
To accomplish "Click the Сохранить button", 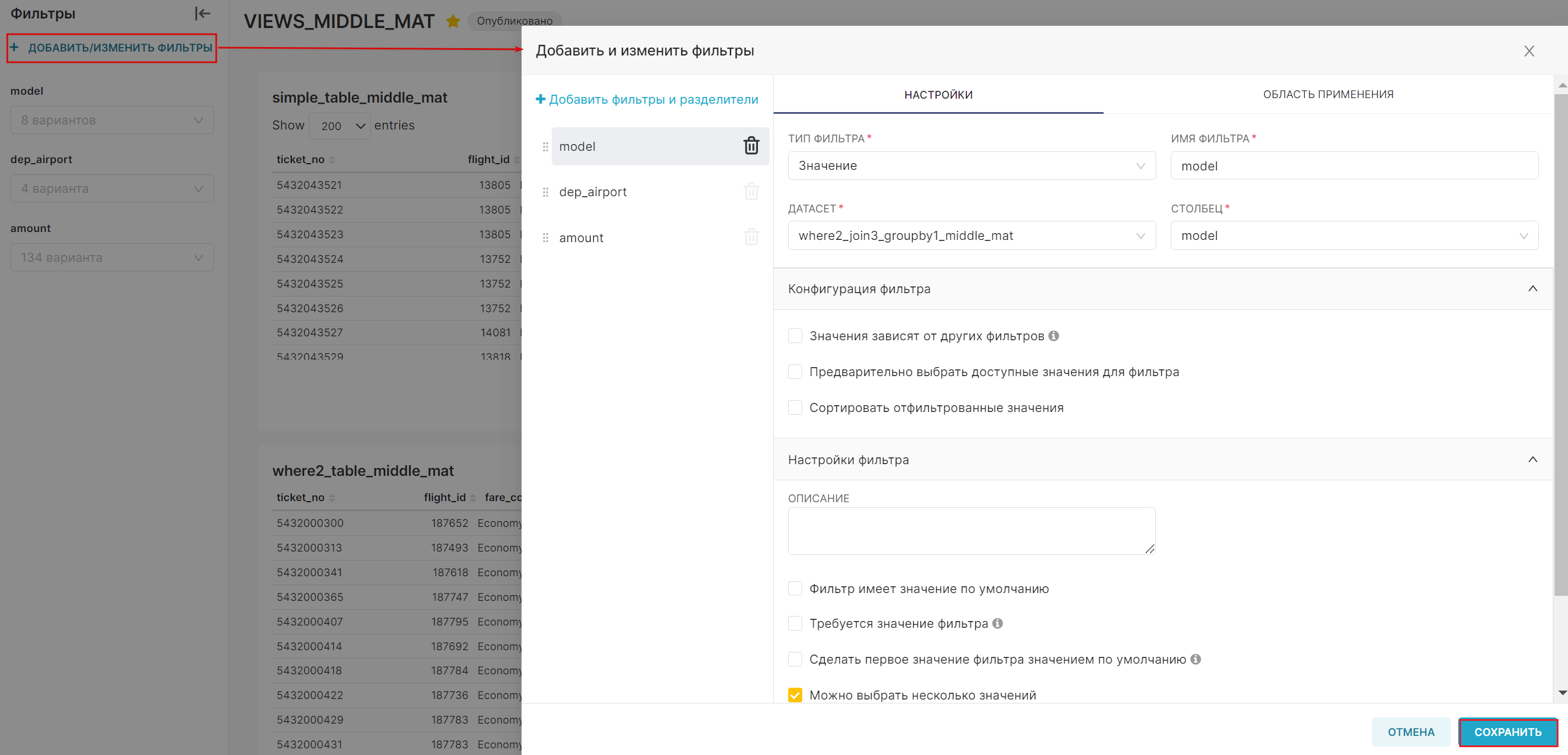I will tap(1507, 732).
